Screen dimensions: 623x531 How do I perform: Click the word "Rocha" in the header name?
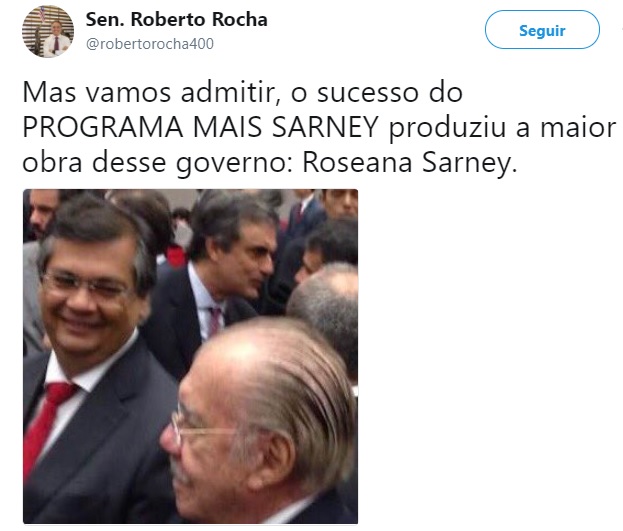(239, 19)
